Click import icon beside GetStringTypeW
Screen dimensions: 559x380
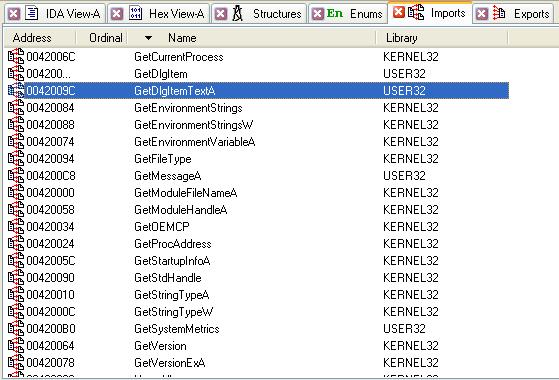16,312
